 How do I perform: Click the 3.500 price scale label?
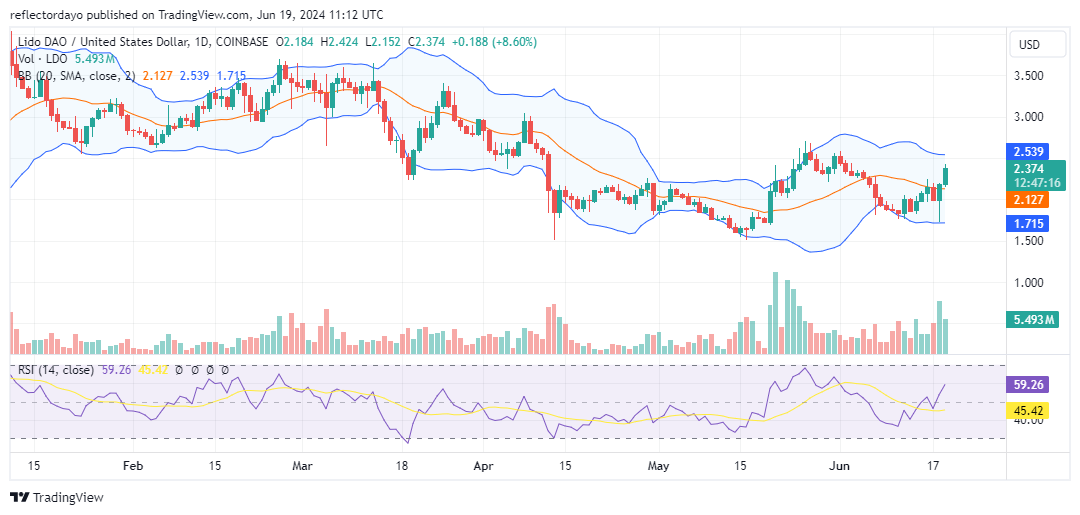click(x=1030, y=76)
